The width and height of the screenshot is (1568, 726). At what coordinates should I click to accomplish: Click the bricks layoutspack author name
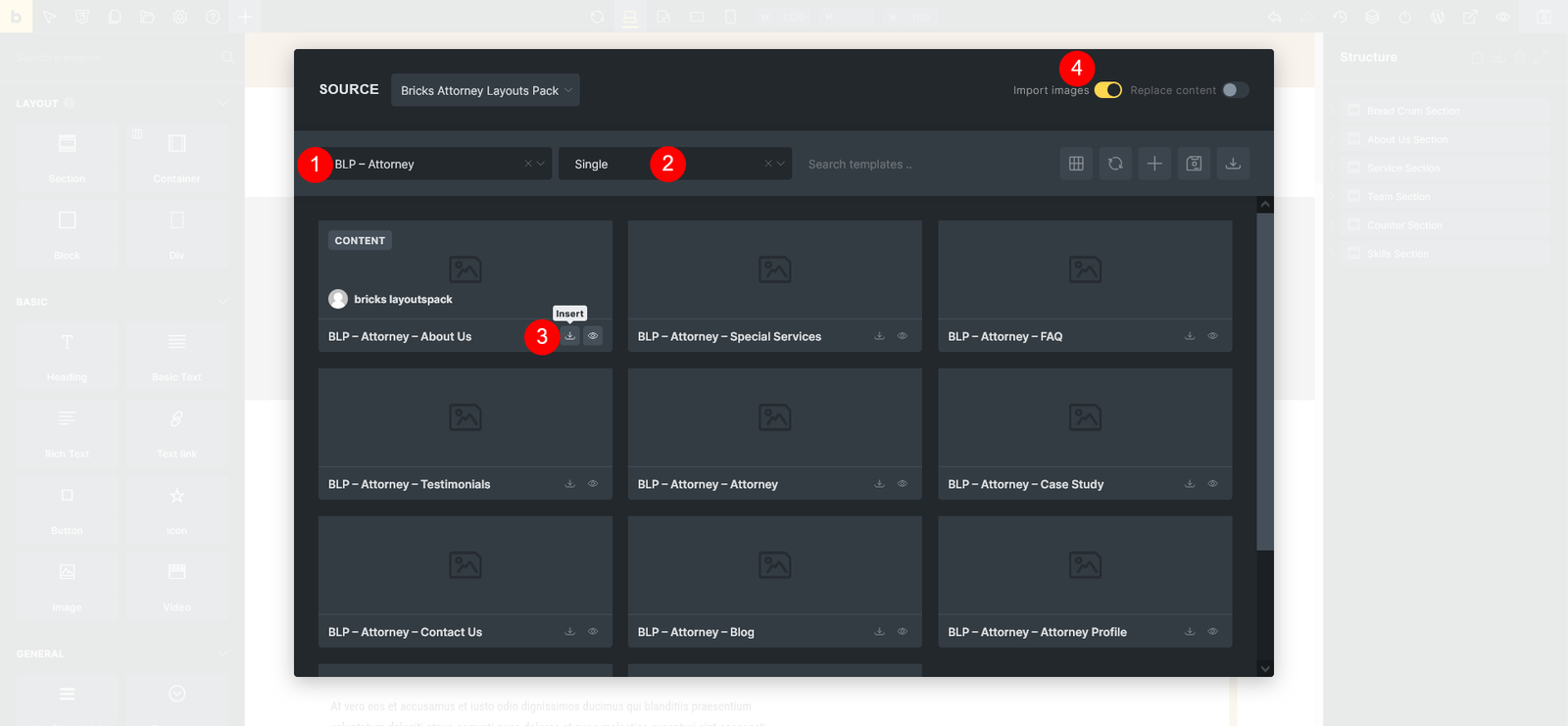pos(403,299)
